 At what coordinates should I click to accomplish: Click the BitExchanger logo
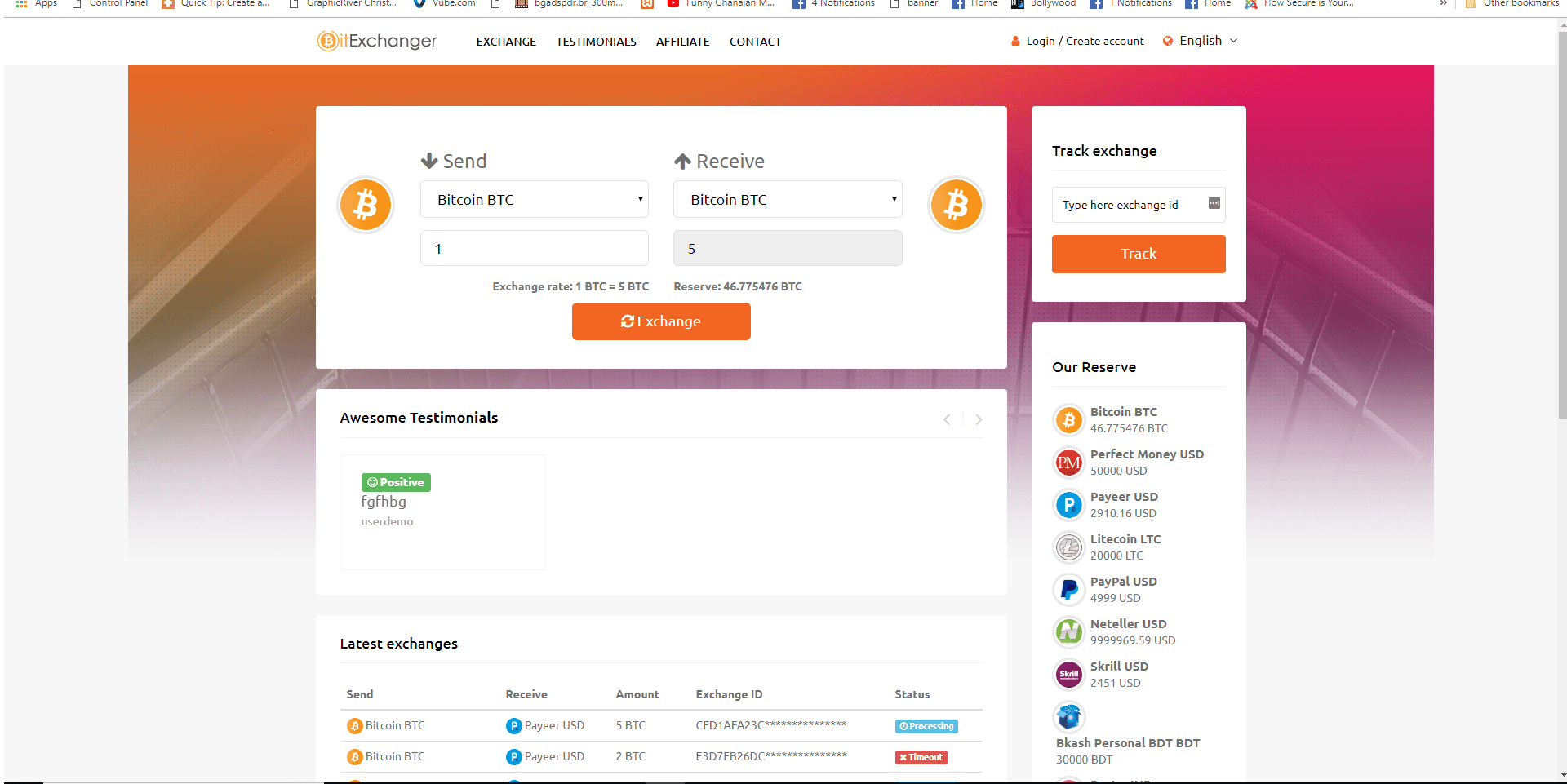[x=377, y=41]
